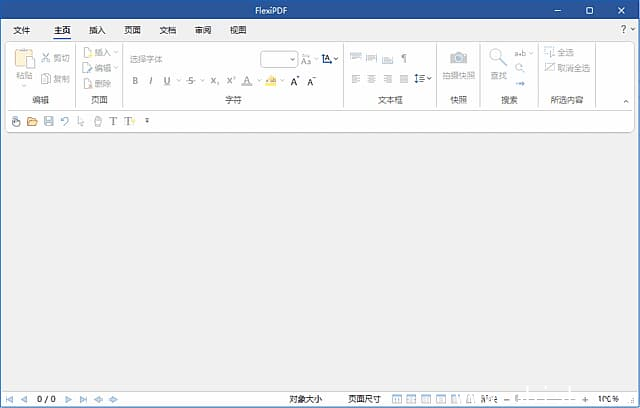Image resolution: width=640 pixels, height=408 pixels.
Task: Go to the 视图 ribbon tab
Action: [238, 30]
